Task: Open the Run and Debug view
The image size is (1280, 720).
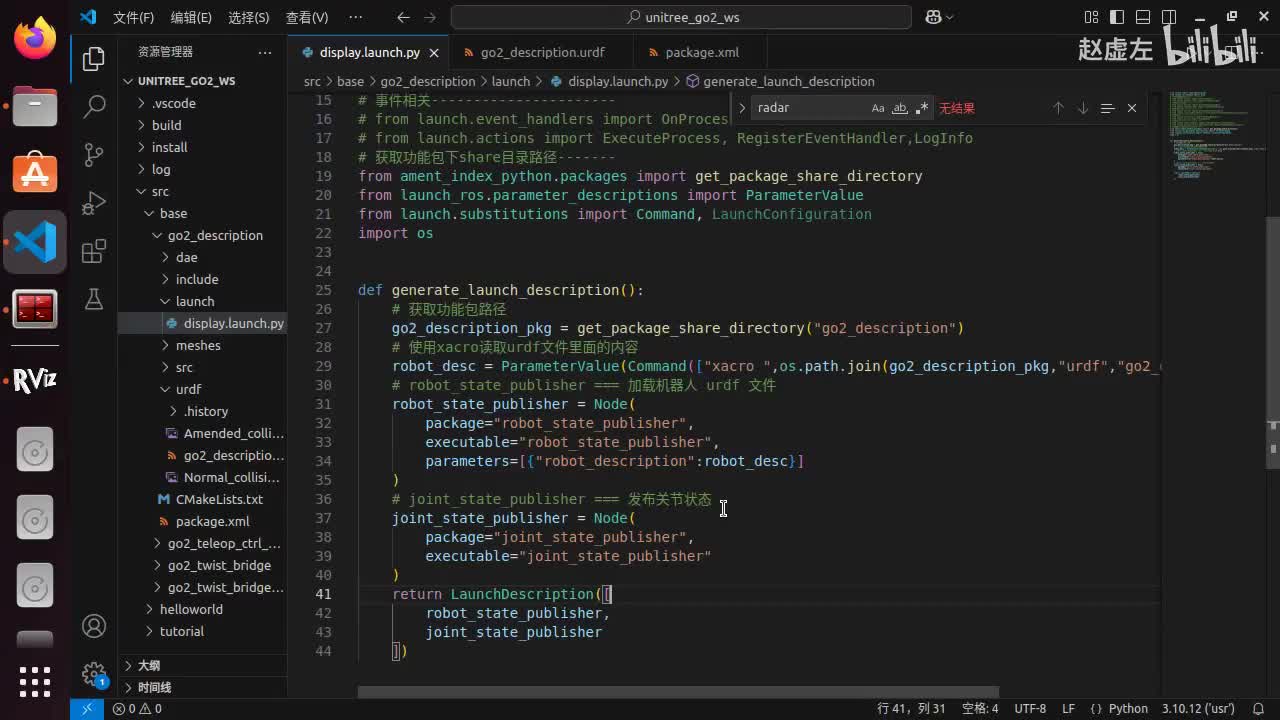Action: [x=94, y=203]
